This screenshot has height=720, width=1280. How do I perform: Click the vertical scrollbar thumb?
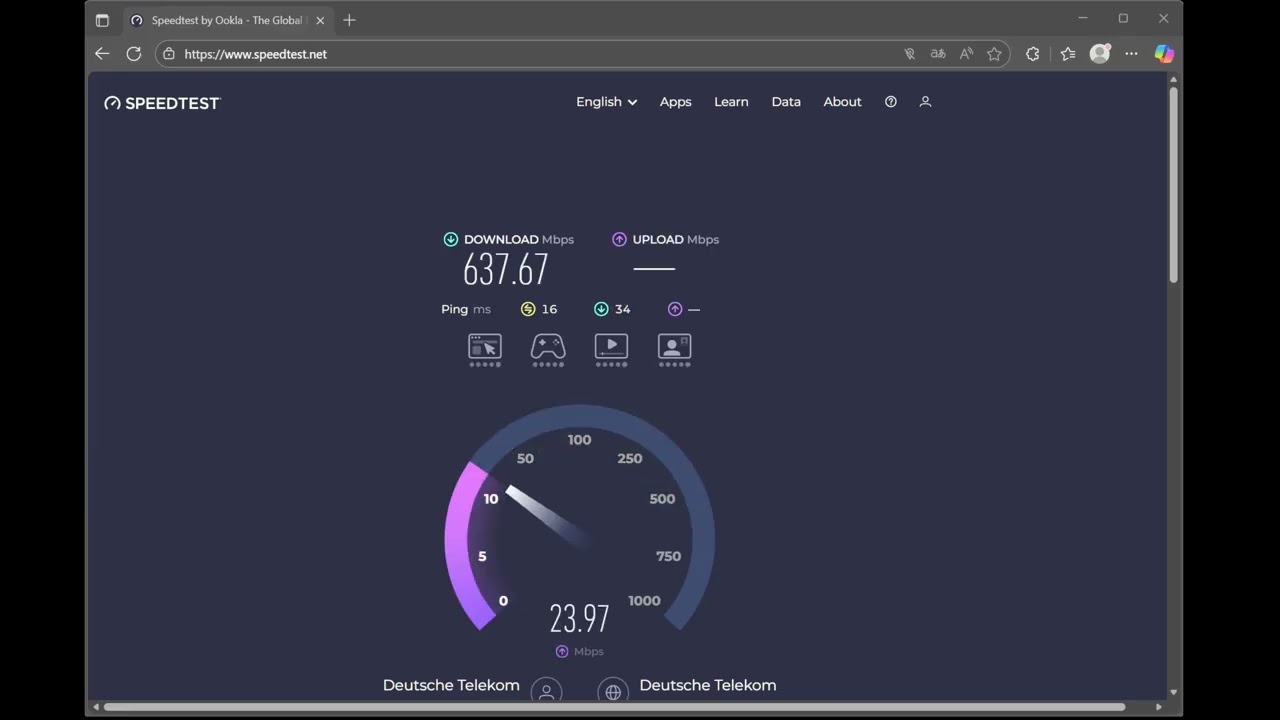tap(1173, 185)
